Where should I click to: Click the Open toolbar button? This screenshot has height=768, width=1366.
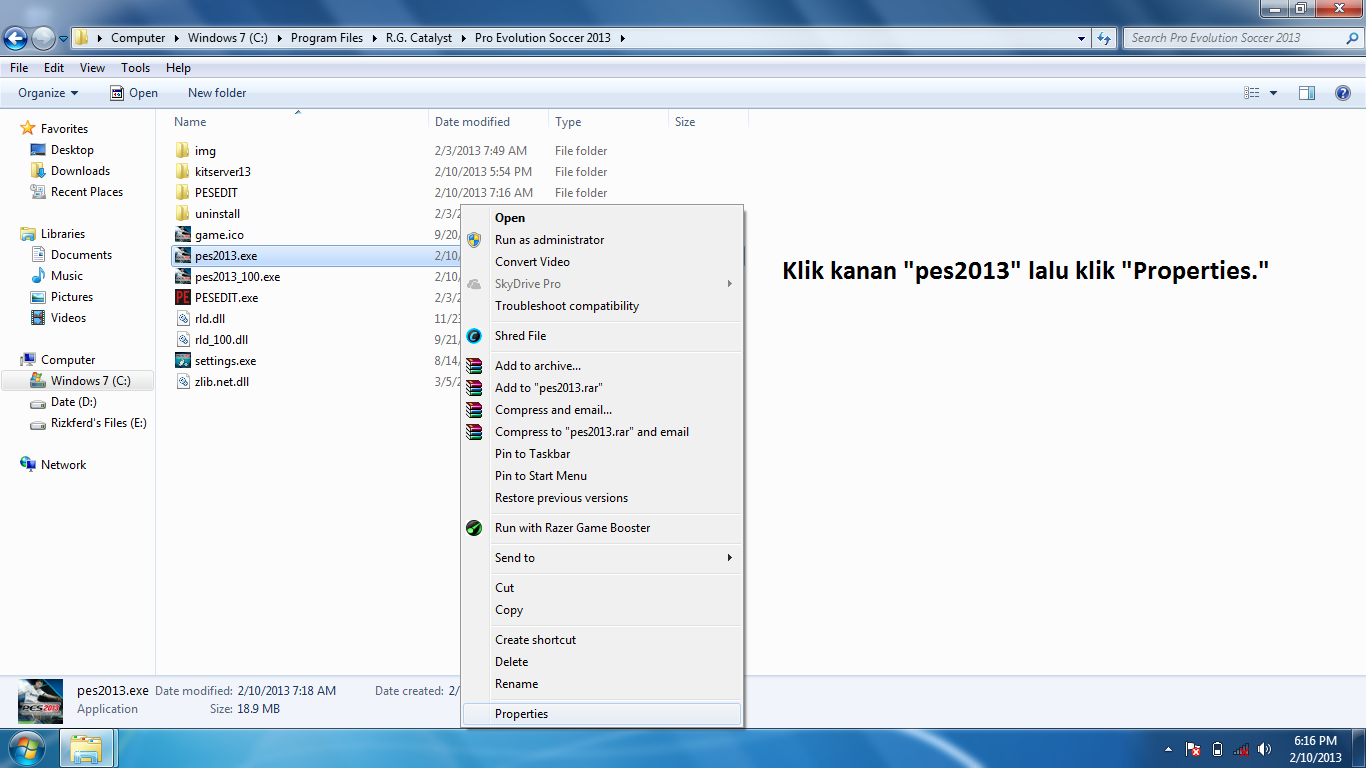pos(134,93)
